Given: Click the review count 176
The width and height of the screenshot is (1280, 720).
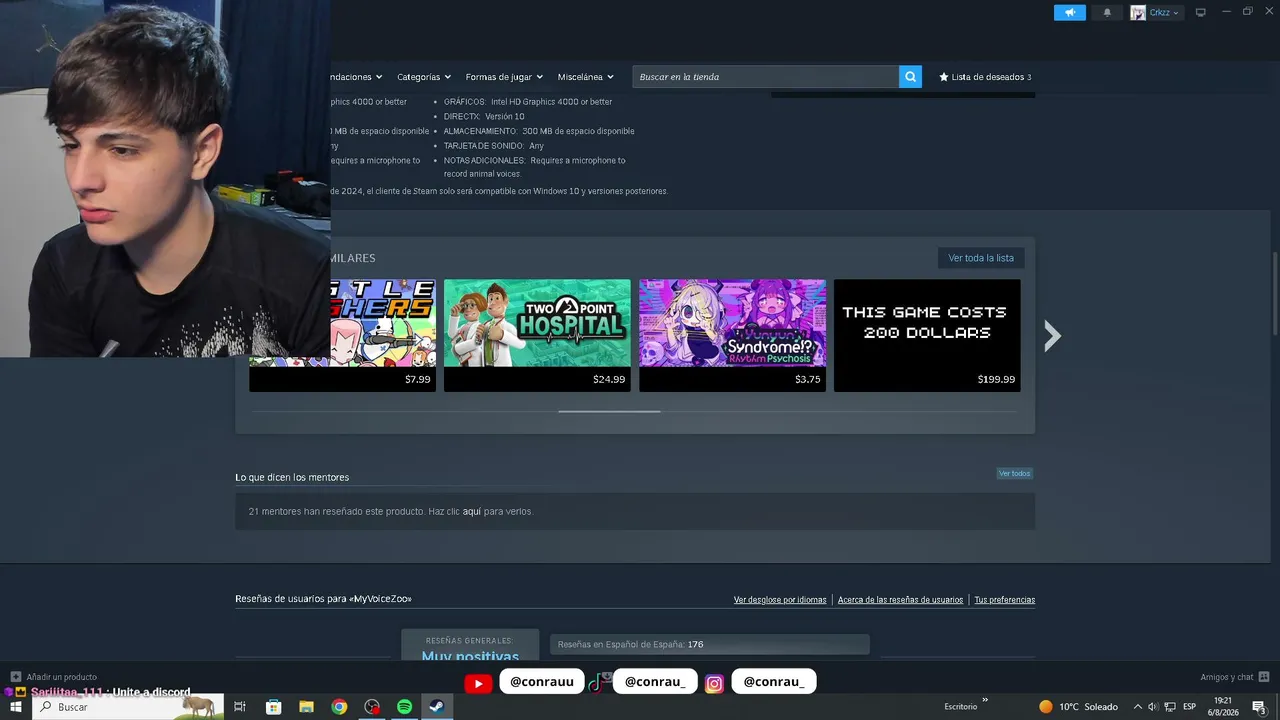Looking at the screenshot, I should (695, 645).
